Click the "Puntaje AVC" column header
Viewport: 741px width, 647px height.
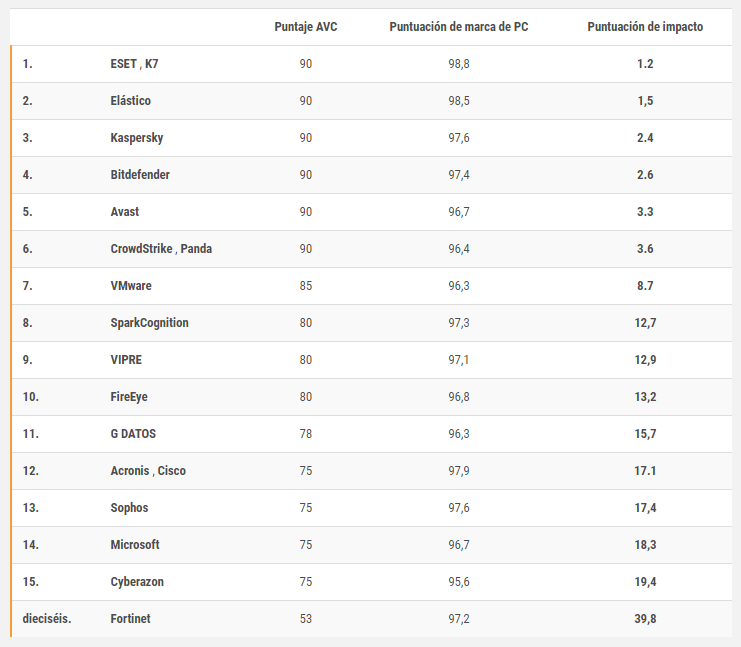305,27
